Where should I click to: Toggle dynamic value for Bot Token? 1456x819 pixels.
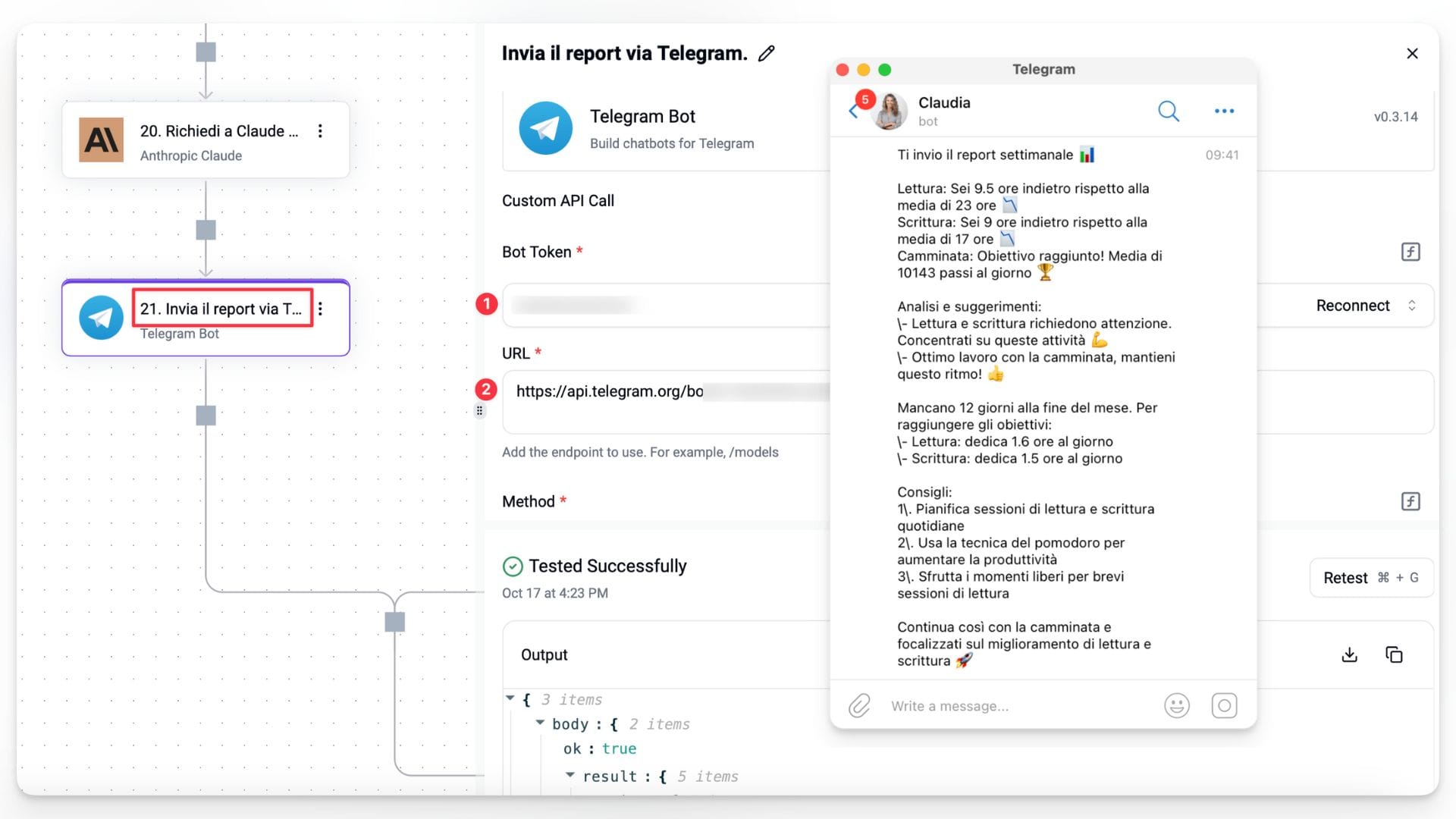click(x=1410, y=252)
